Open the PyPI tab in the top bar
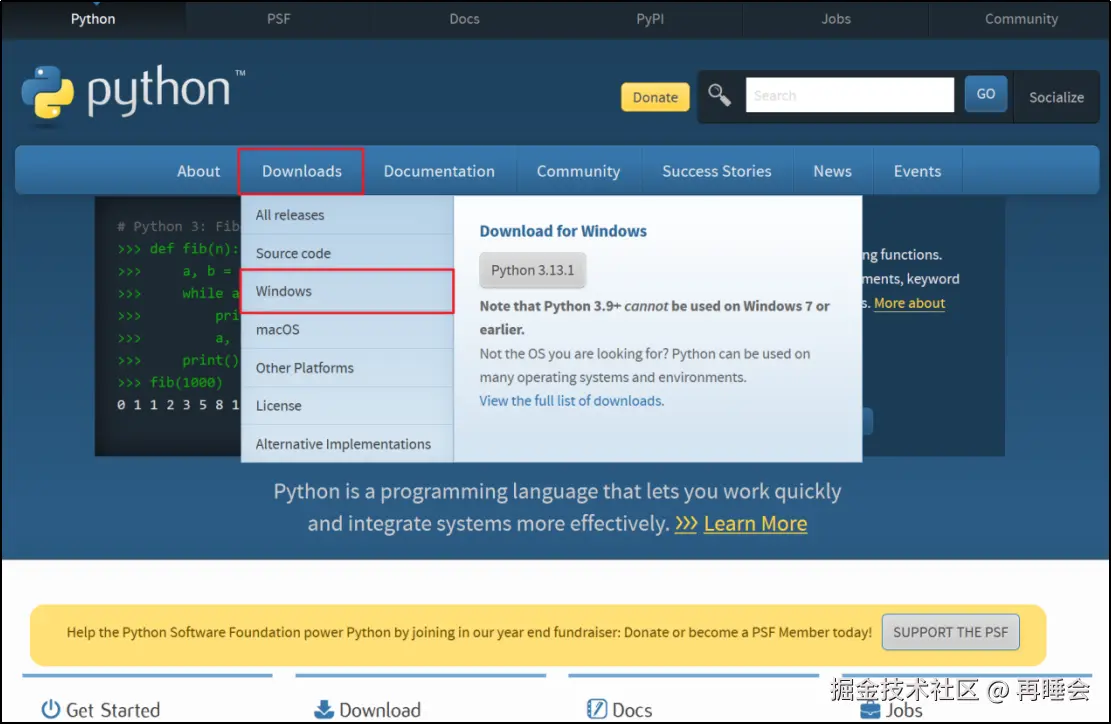The height and width of the screenshot is (725, 1112). (650, 19)
